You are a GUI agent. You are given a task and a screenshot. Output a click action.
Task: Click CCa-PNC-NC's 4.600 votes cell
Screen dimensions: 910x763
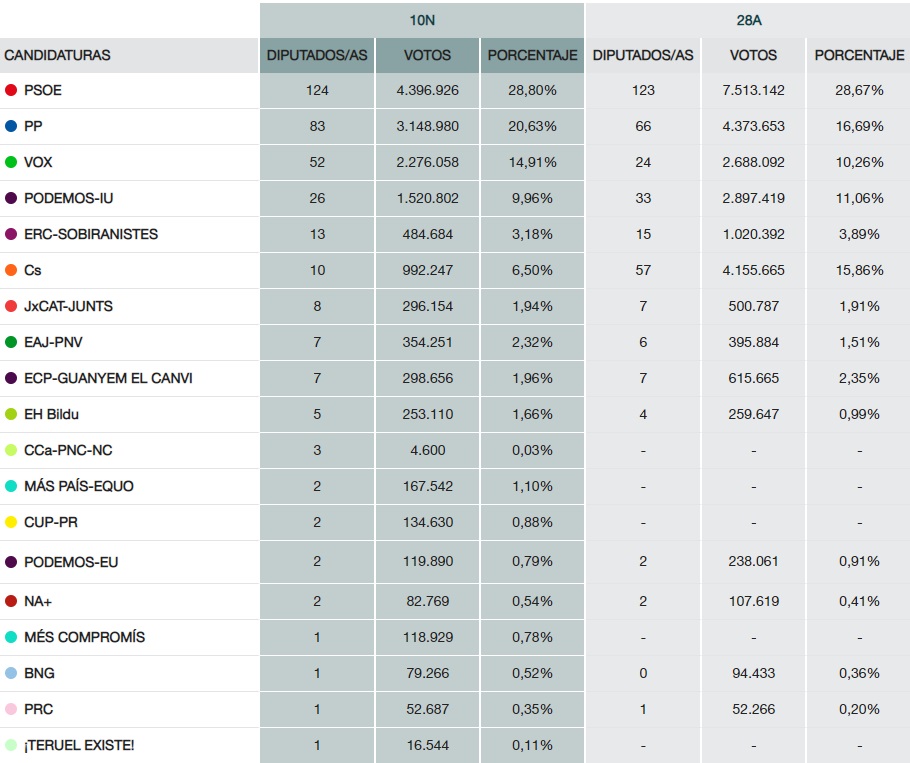pos(427,450)
